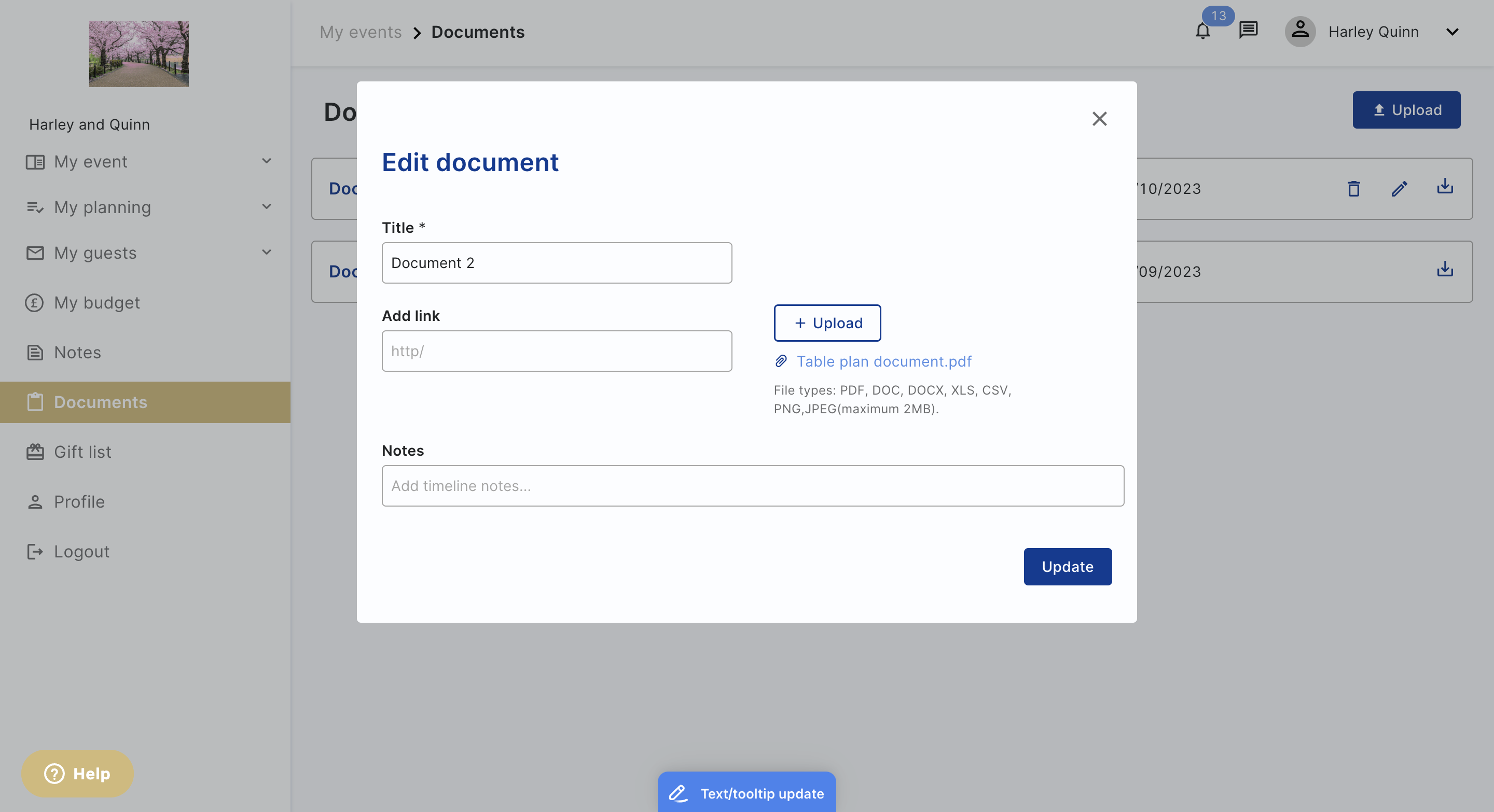This screenshot has height=812, width=1494.
Task: Open the messages chat icon
Action: pyautogui.click(x=1248, y=30)
